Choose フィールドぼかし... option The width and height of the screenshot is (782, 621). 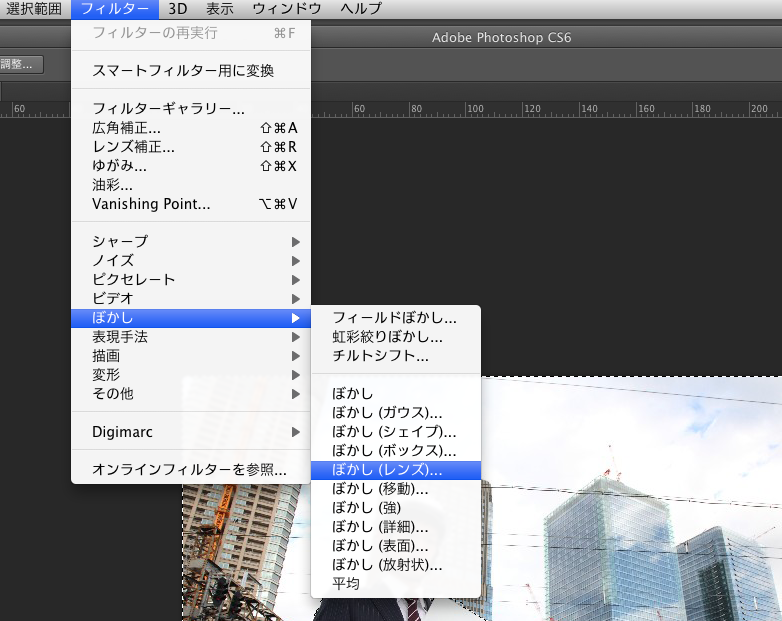(x=394, y=318)
